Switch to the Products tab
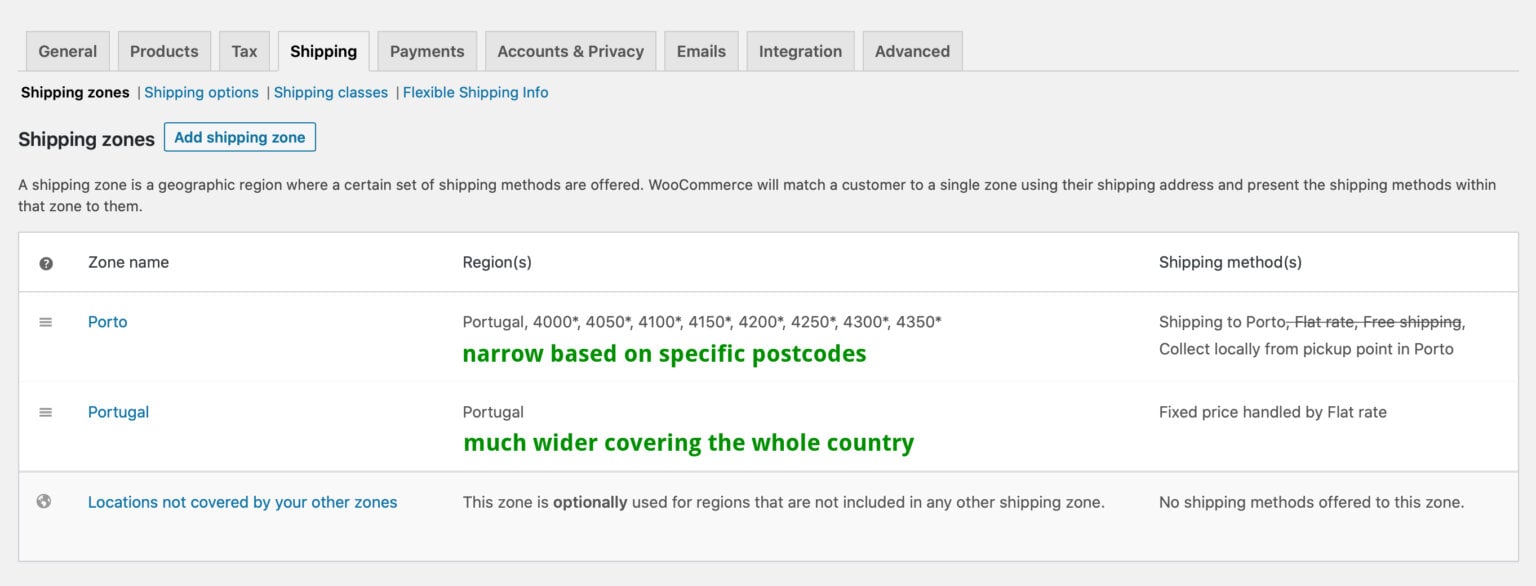Screen dimensions: 1536x586 (x=164, y=51)
